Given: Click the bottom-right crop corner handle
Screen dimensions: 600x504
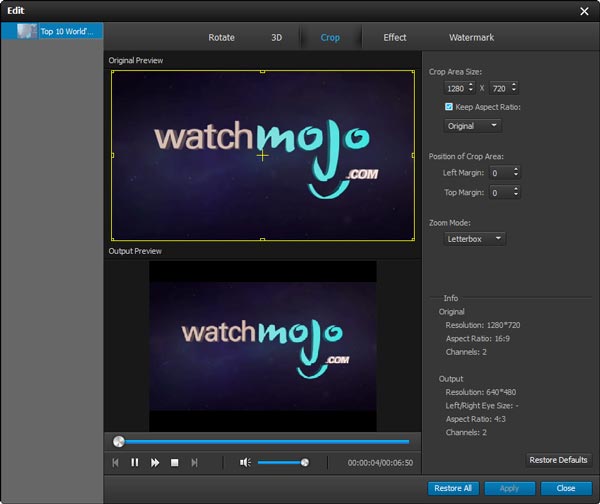Looking at the screenshot, I should coord(413,239).
